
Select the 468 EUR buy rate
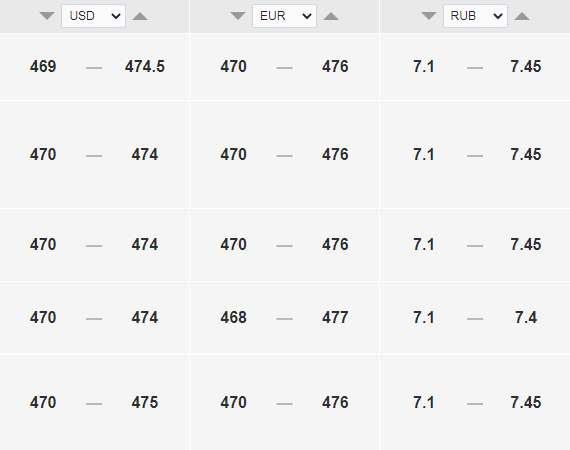pyautogui.click(x=233, y=317)
